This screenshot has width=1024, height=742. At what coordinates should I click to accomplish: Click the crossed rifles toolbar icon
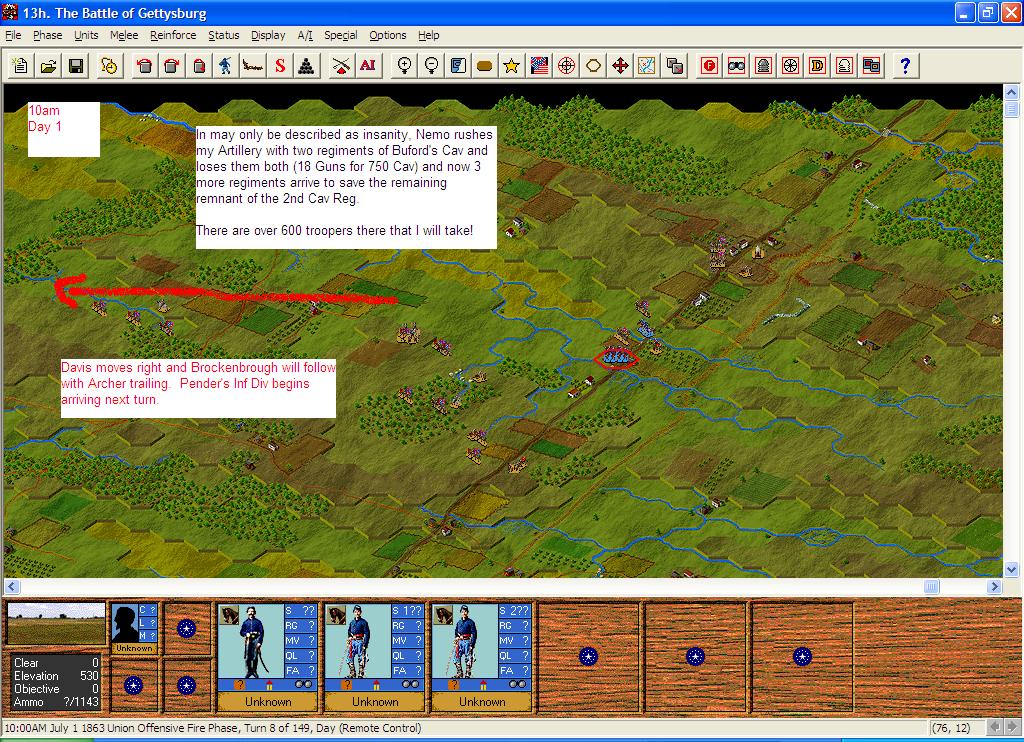coord(340,65)
